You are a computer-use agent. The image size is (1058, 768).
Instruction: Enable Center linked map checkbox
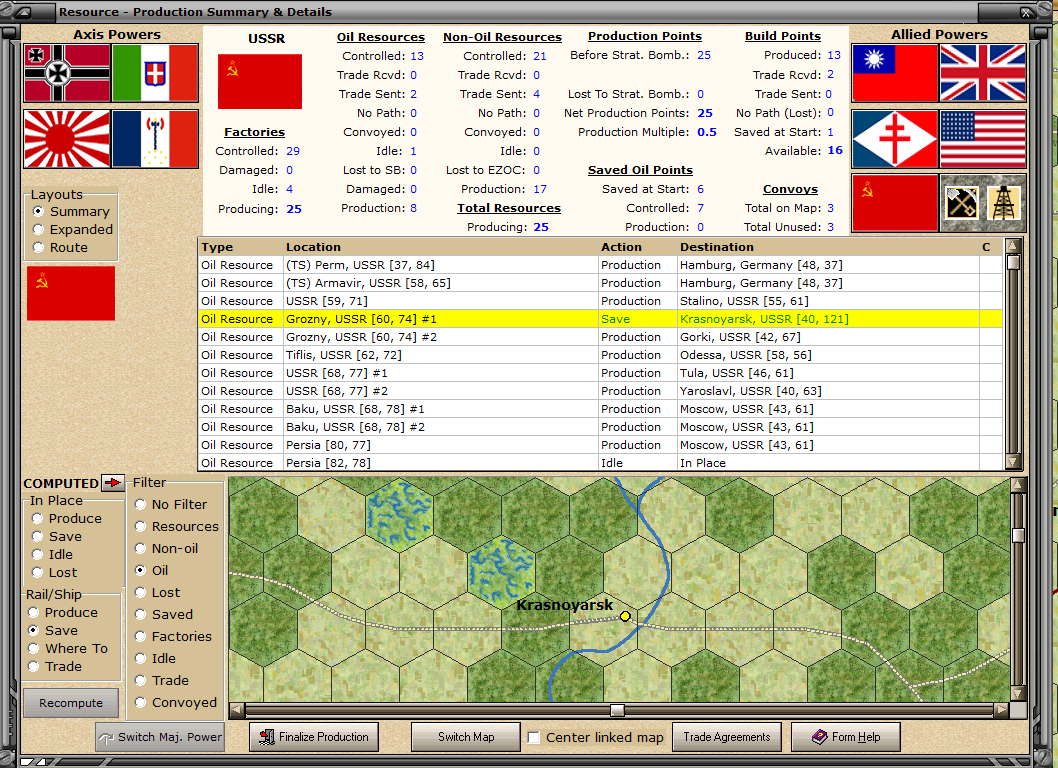534,738
